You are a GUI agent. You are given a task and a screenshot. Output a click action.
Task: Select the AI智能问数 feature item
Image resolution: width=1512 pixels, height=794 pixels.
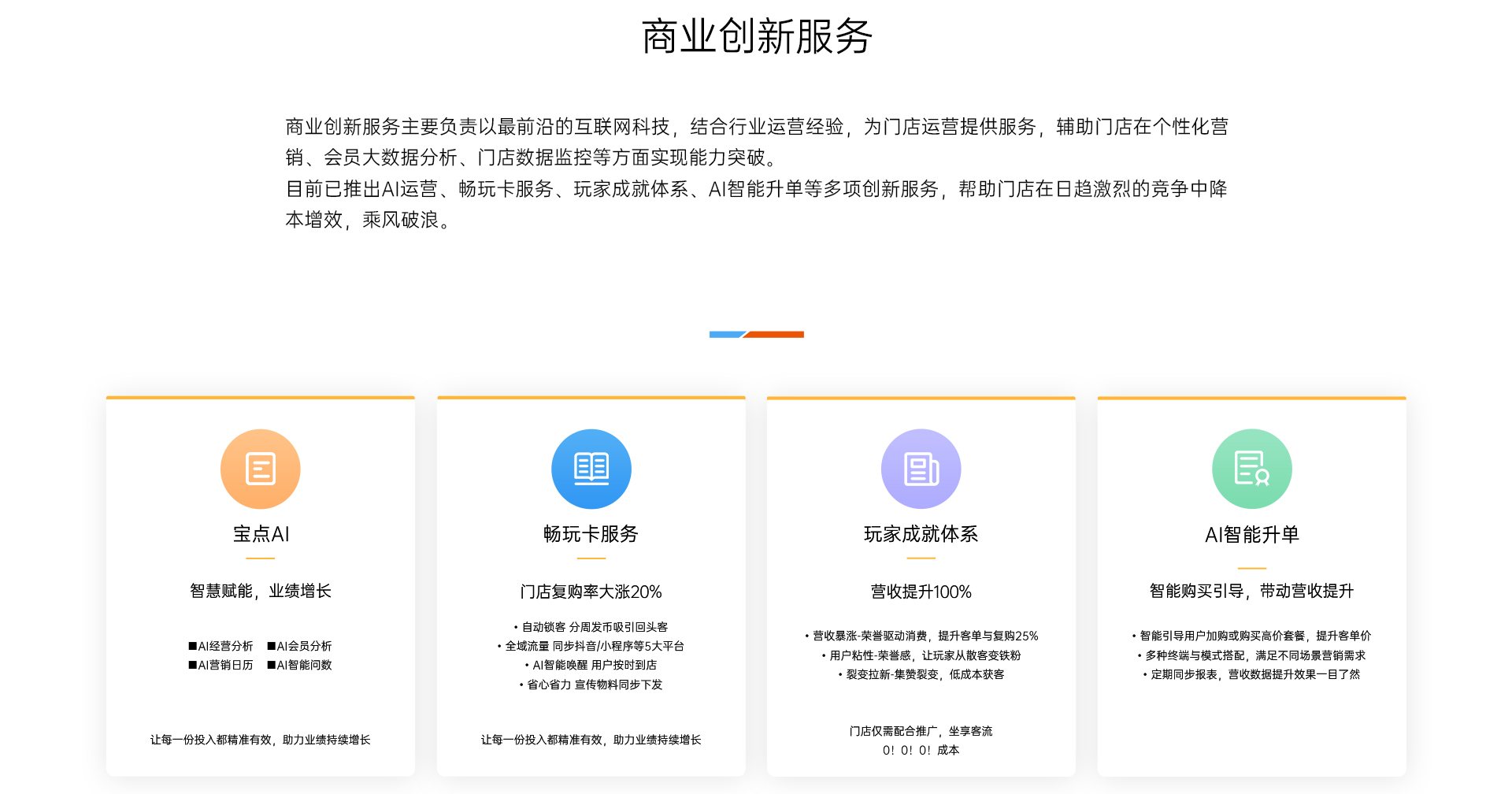click(x=299, y=665)
